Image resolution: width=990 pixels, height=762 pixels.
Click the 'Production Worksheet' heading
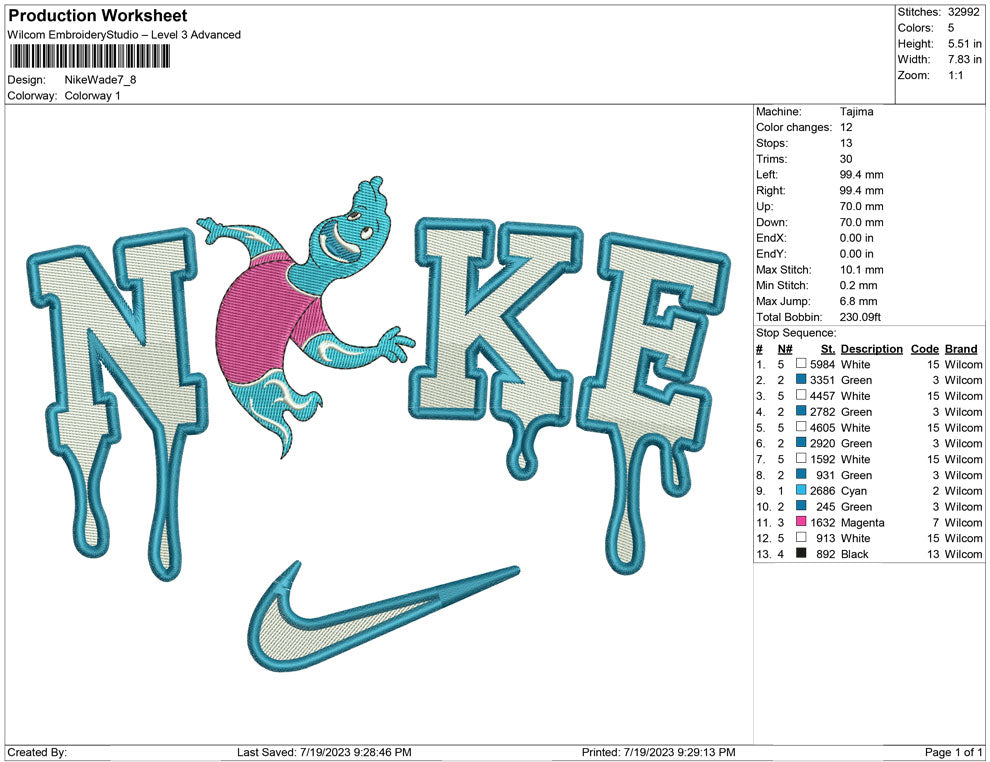[x=98, y=16]
